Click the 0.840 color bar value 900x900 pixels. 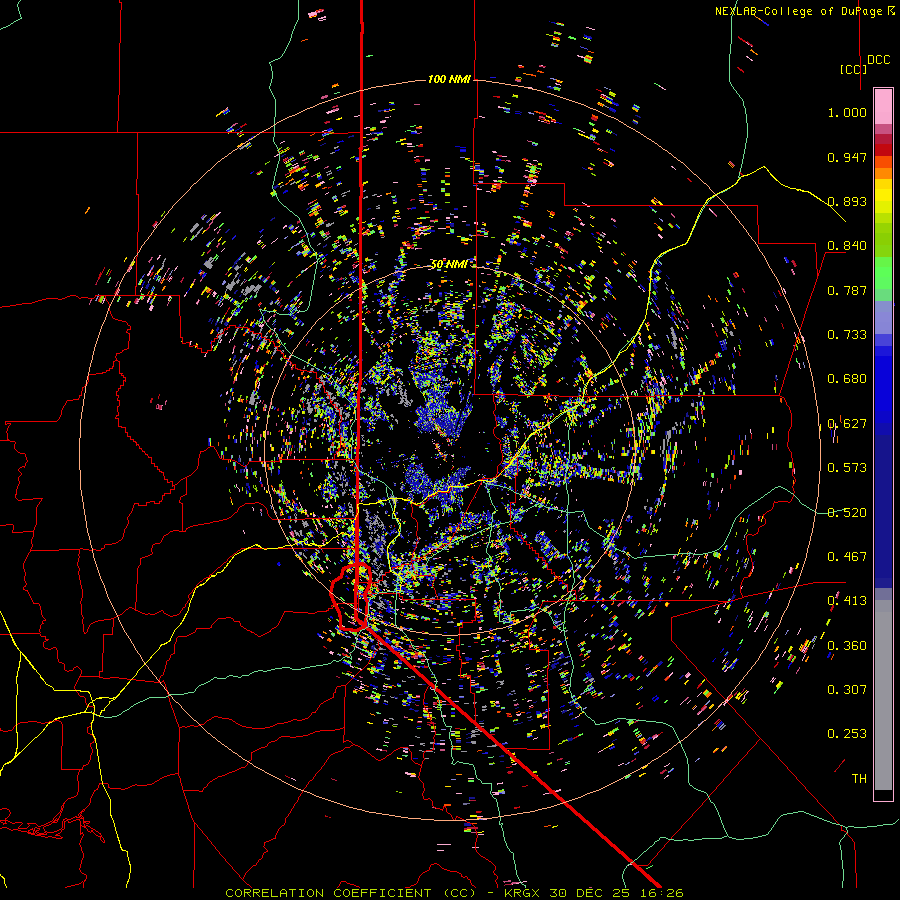(x=847, y=246)
